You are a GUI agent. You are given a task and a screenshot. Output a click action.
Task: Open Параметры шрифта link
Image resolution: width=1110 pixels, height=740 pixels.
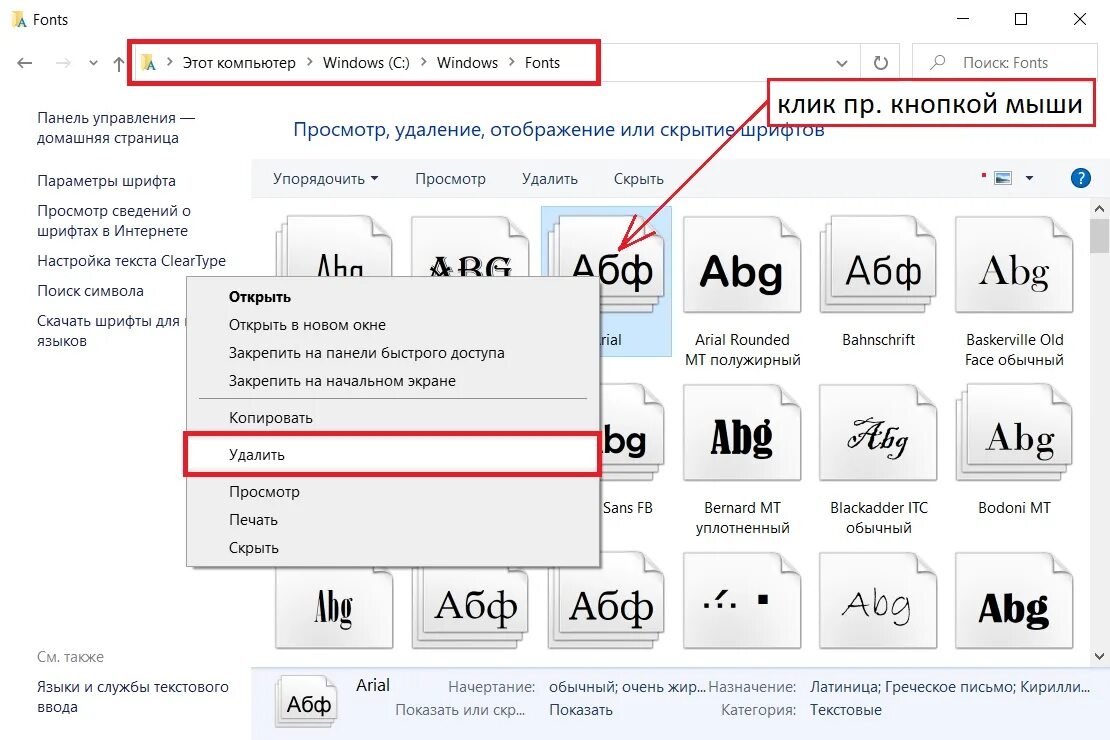click(106, 181)
